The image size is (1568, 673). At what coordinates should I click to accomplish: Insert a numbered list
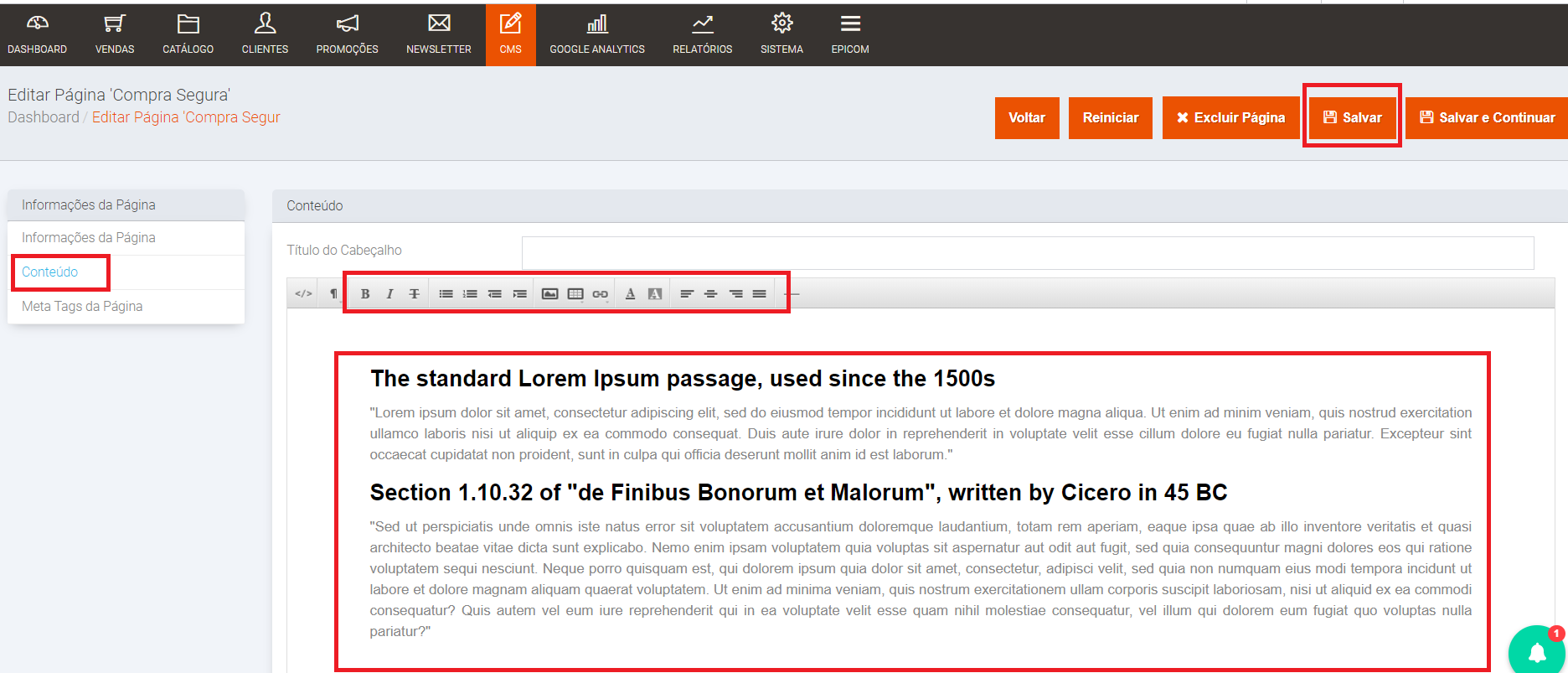pos(470,294)
